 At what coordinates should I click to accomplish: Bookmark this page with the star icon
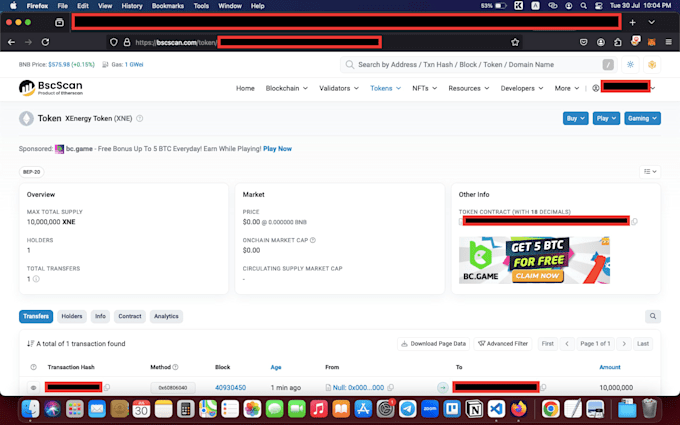[x=515, y=42]
